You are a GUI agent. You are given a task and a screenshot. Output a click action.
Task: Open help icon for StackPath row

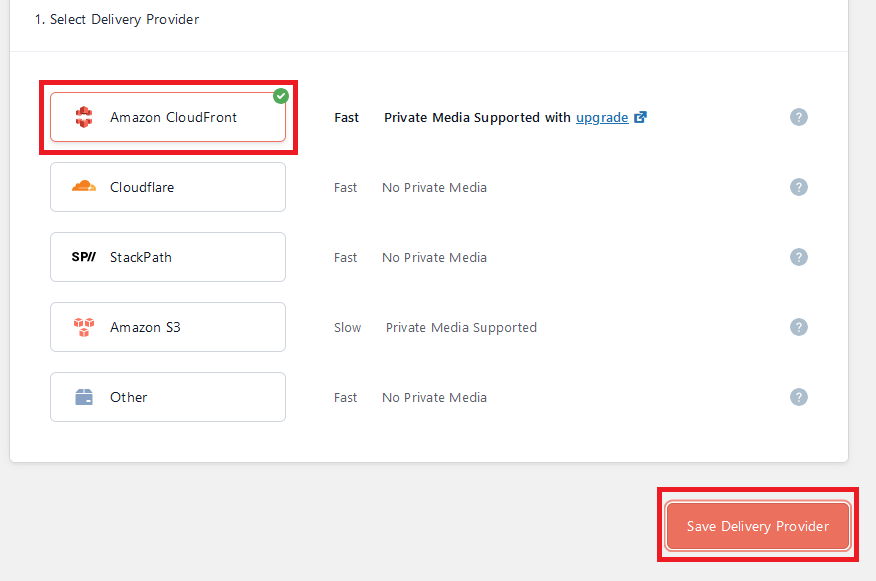(799, 257)
